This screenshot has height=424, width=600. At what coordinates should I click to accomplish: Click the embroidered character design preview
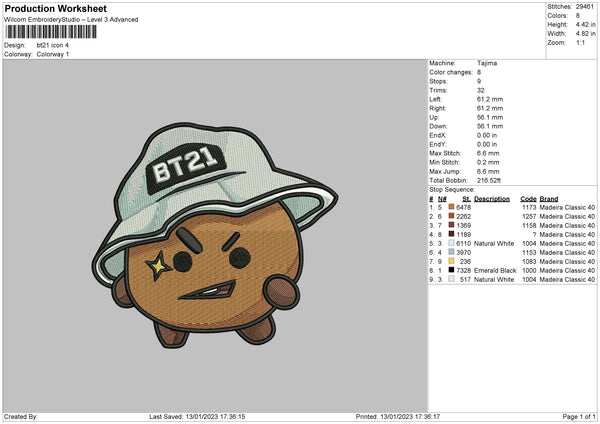point(215,235)
